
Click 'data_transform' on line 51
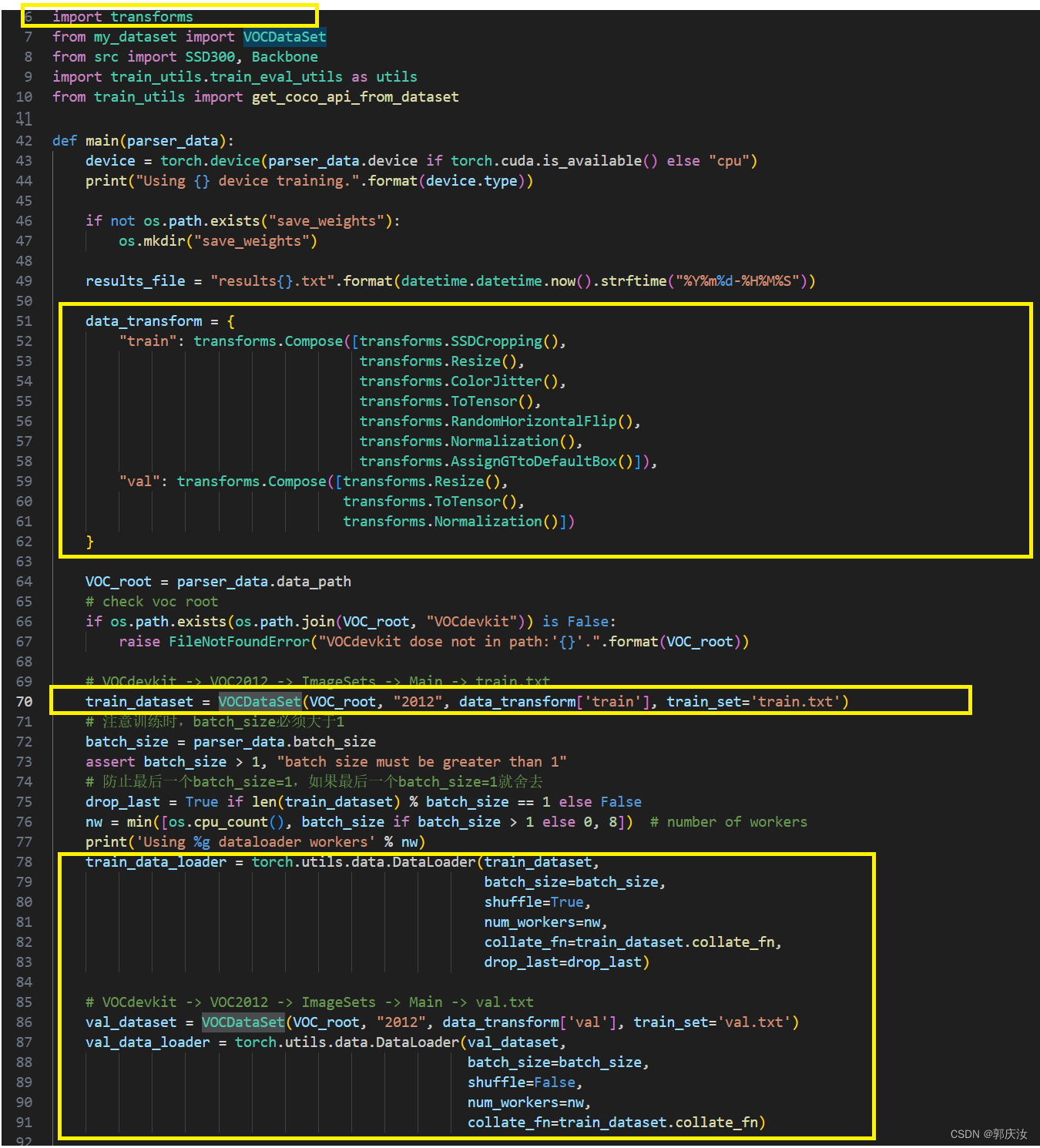(143, 321)
